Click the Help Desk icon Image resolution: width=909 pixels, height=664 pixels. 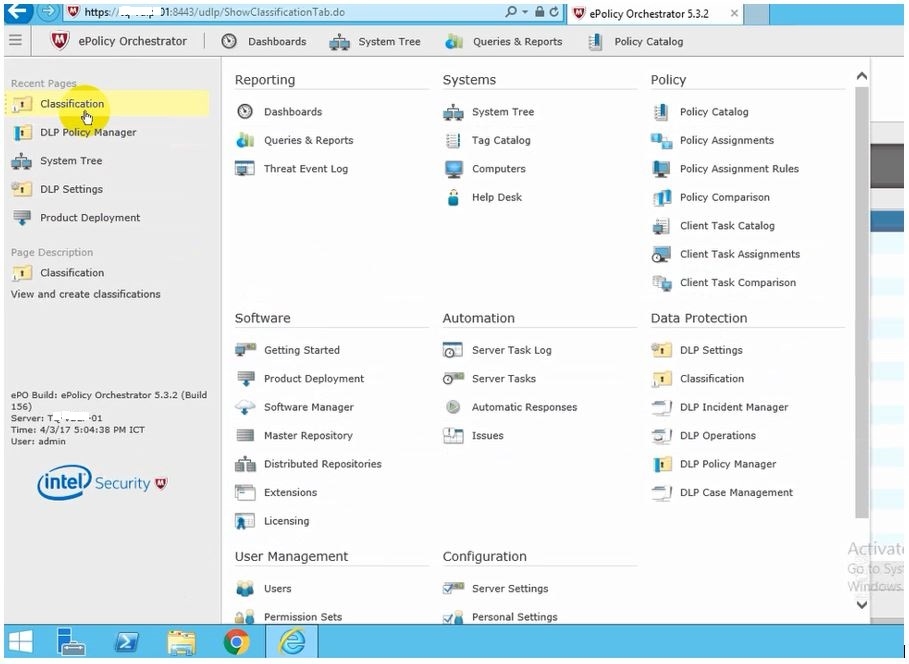pyautogui.click(x=453, y=197)
